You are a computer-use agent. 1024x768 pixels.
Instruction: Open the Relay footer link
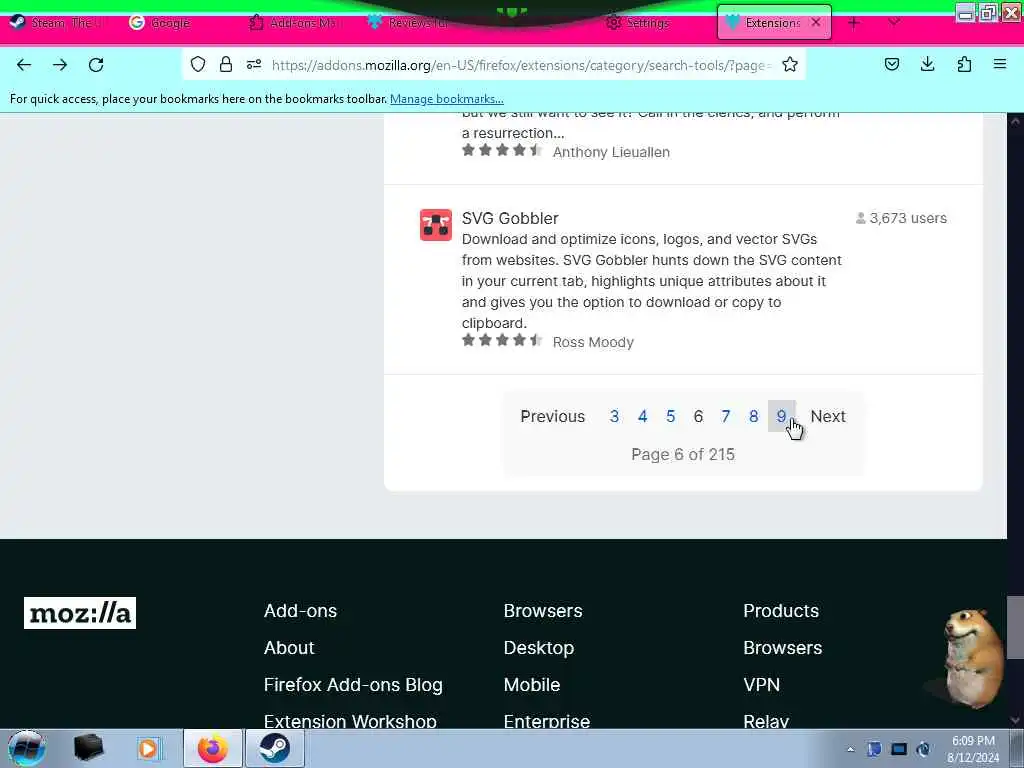pyautogui.click(x=766, y=721)
